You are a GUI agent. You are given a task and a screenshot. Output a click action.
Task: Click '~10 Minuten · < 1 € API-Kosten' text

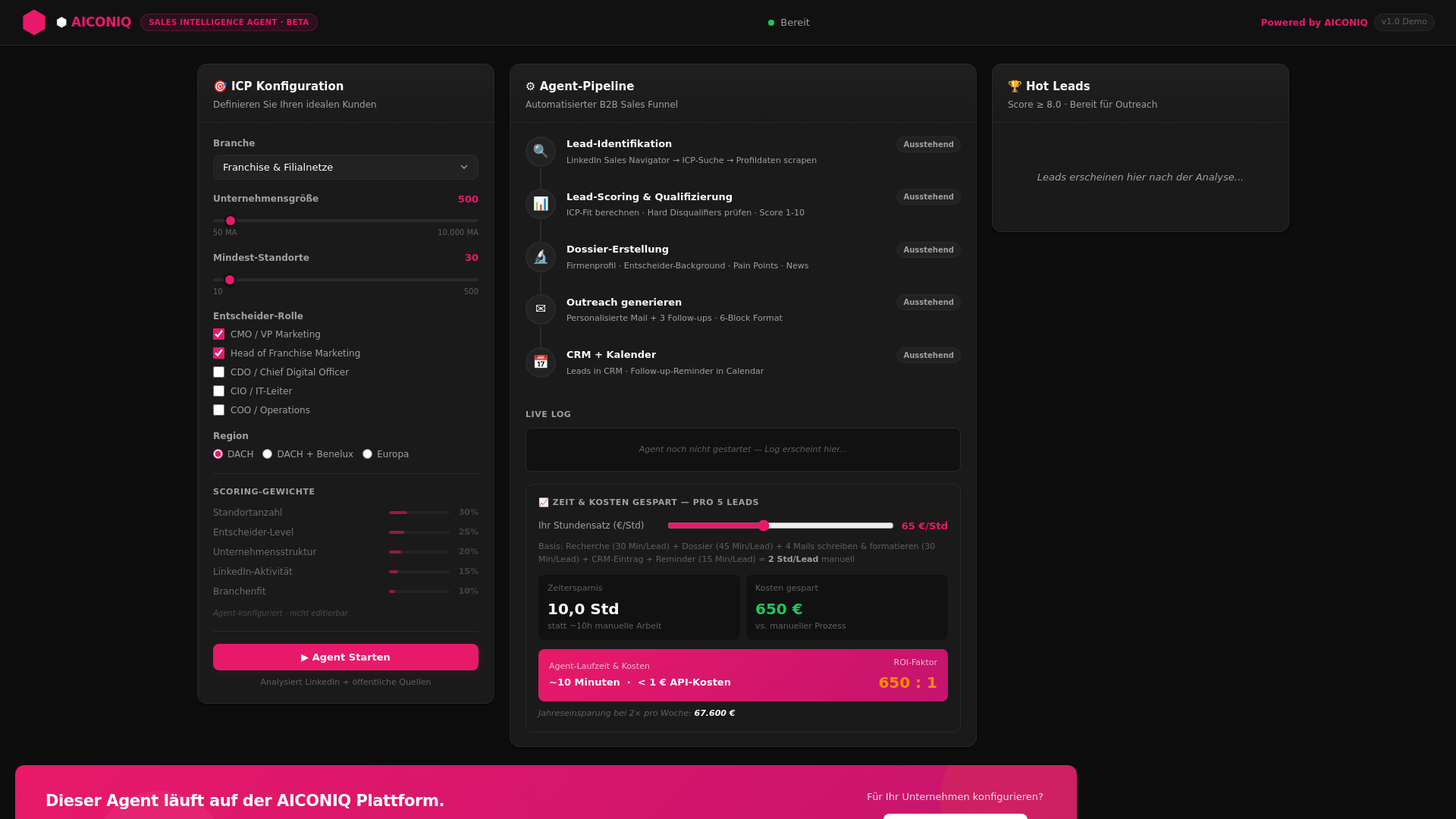(x=640, y=682)
